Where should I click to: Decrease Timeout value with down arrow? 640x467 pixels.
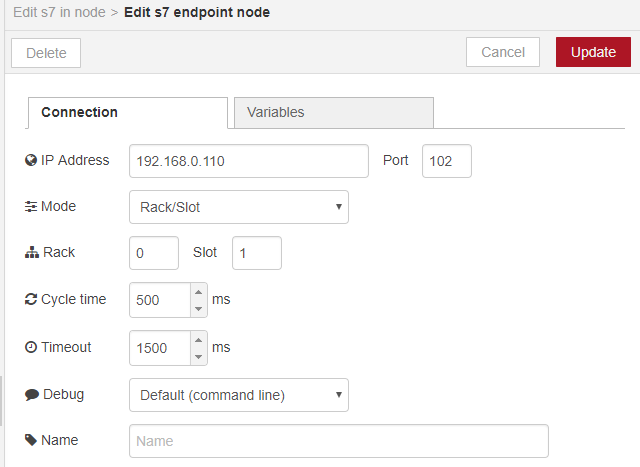click(x=198, y=356)
